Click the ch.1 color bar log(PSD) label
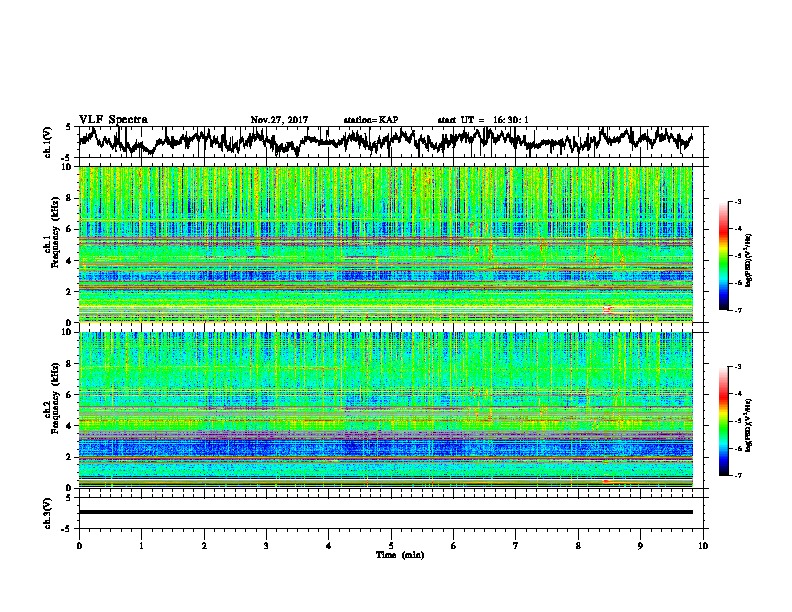The width and height of the screenshot is (792, 612). [x=750, y=260]
